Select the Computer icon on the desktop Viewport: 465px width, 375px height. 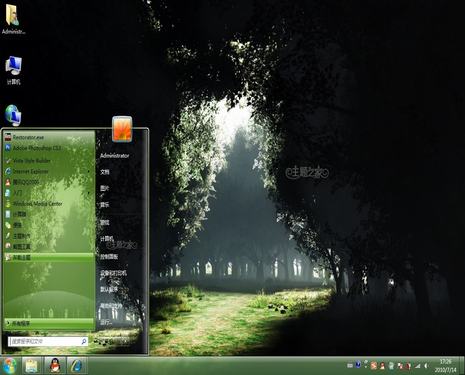click(x=13, y=70)
